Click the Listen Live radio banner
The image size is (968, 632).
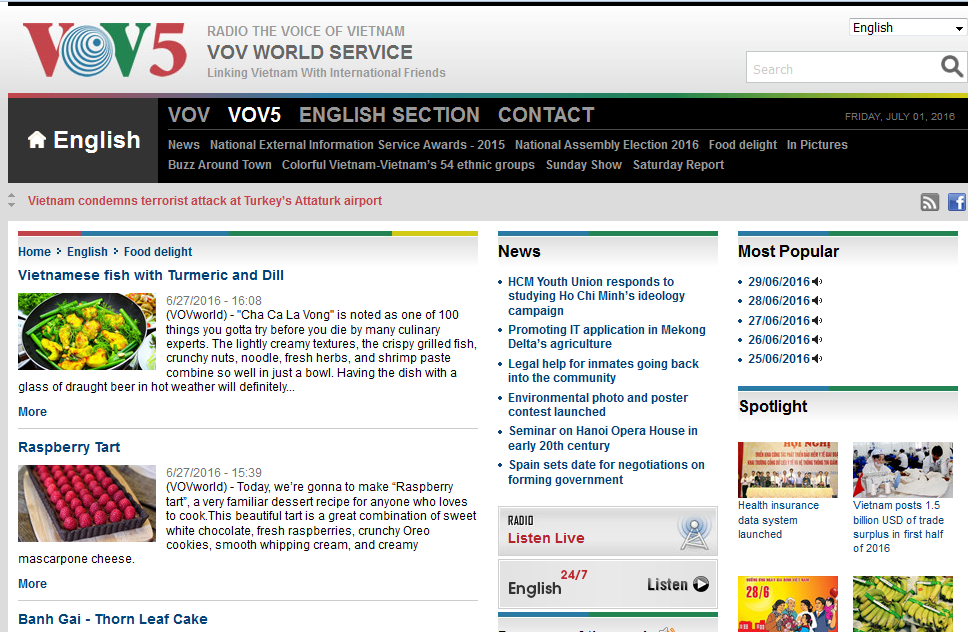[x=607, y=531]
